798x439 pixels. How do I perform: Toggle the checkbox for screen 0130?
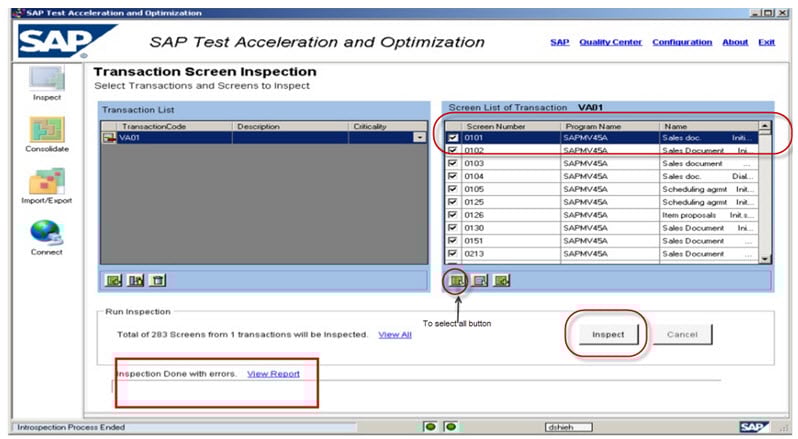pos(454,228)
